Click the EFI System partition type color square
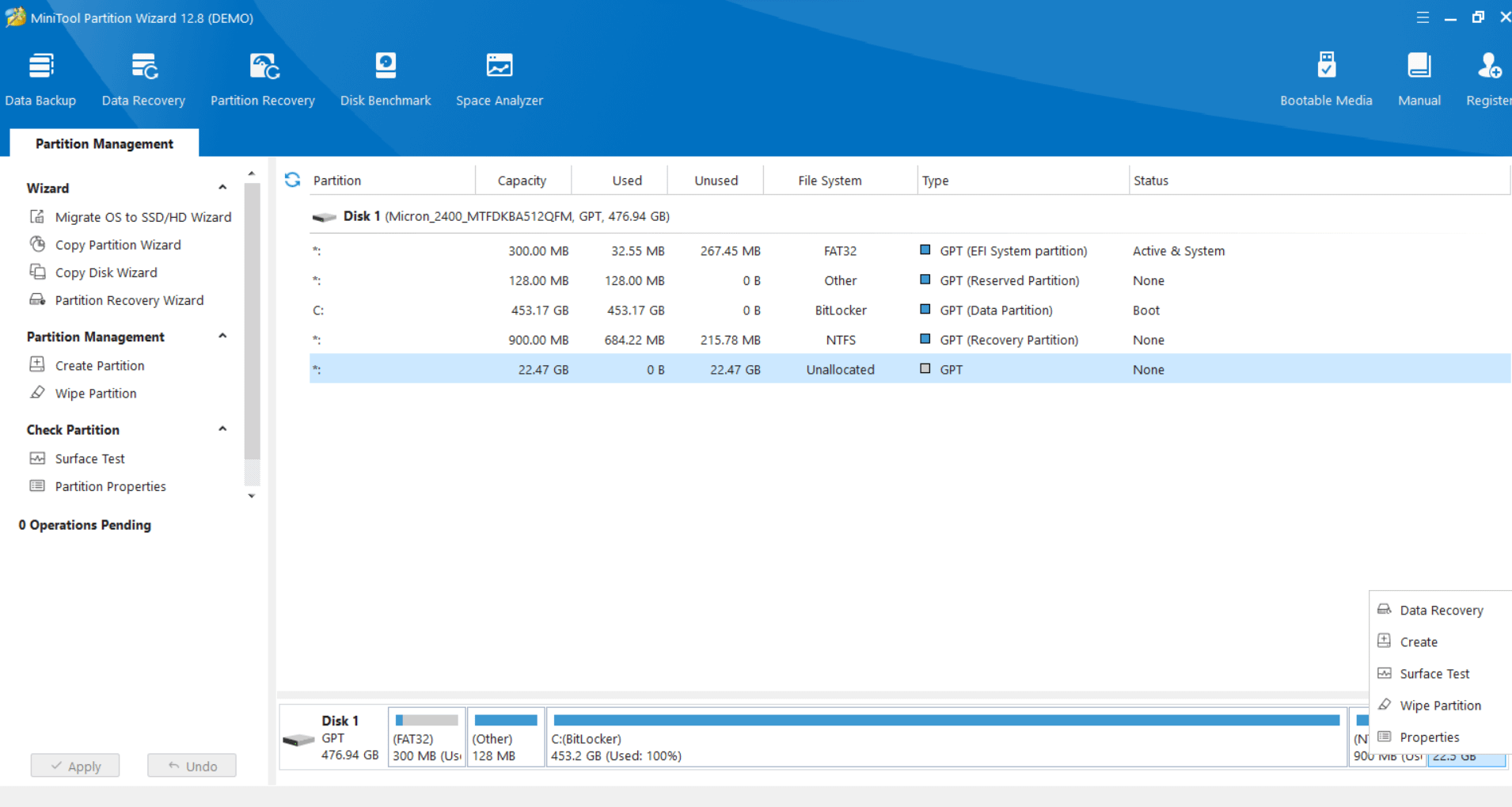Screen dimensions: 1512x807 point(925,249)
